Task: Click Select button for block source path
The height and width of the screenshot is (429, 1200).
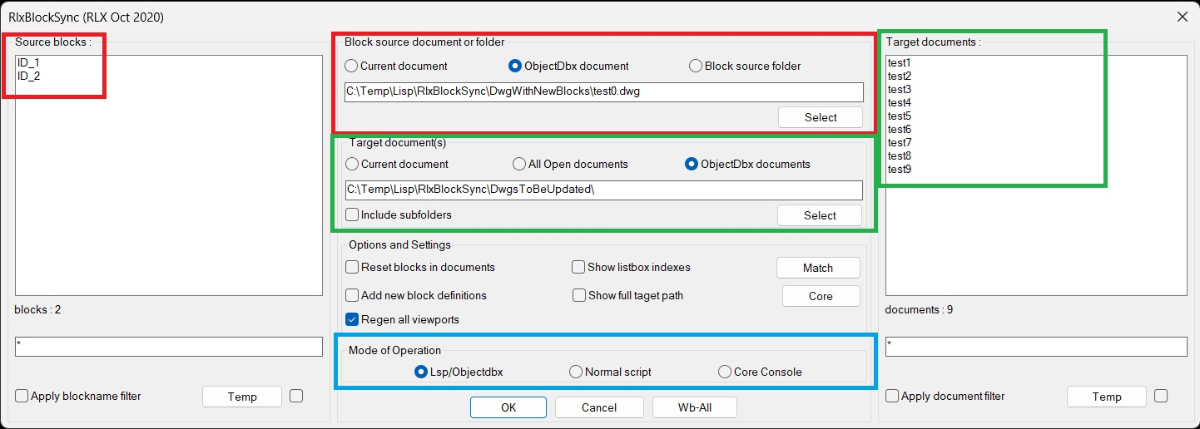Action: click(820, 117)
